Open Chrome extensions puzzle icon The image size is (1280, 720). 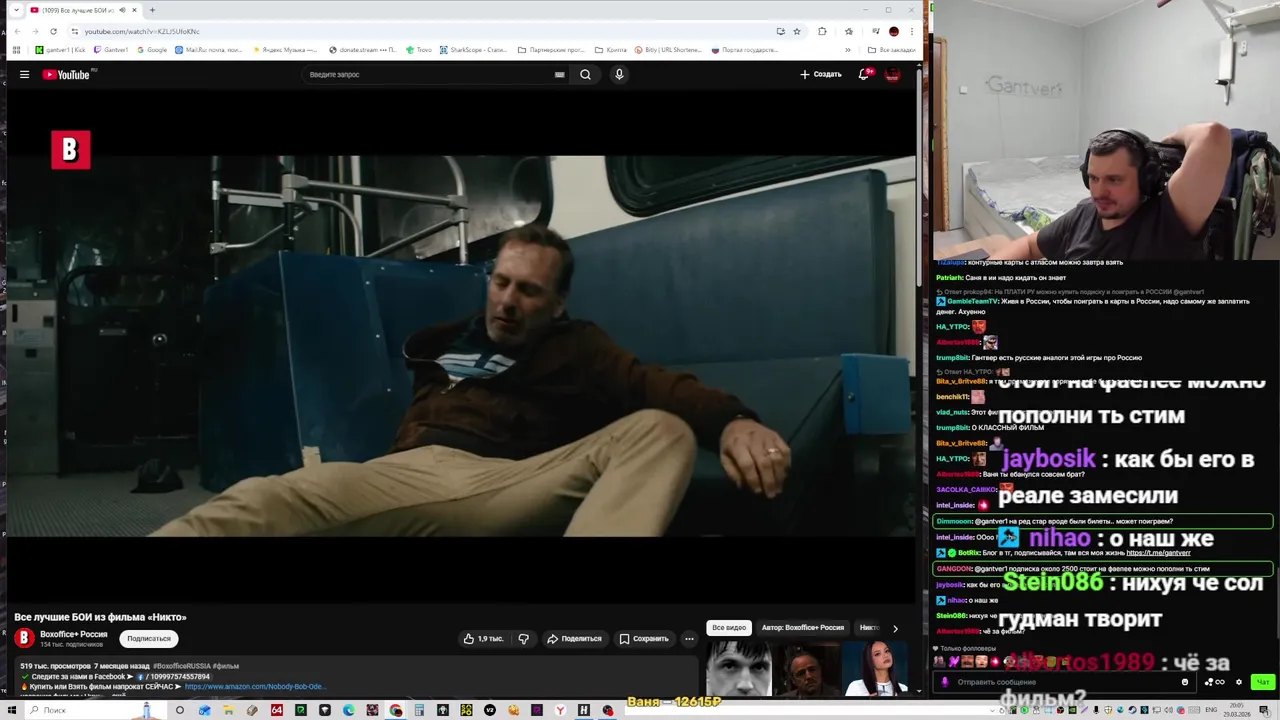(x=822, y=31)
